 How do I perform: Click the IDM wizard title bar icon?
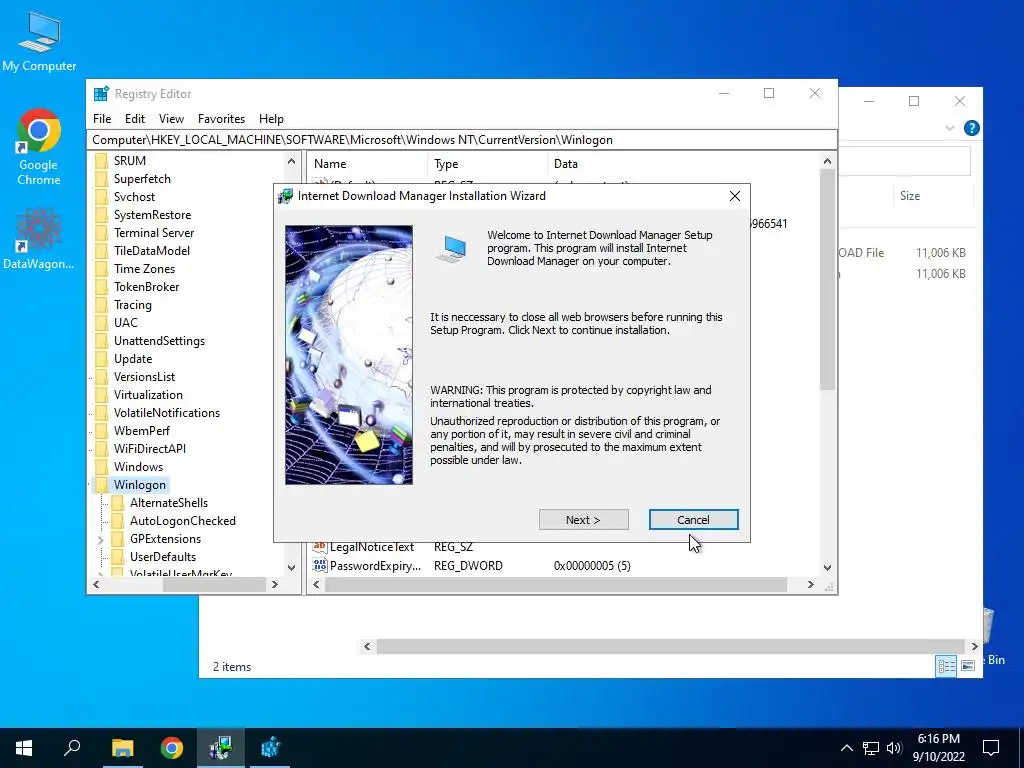point(285,196)
